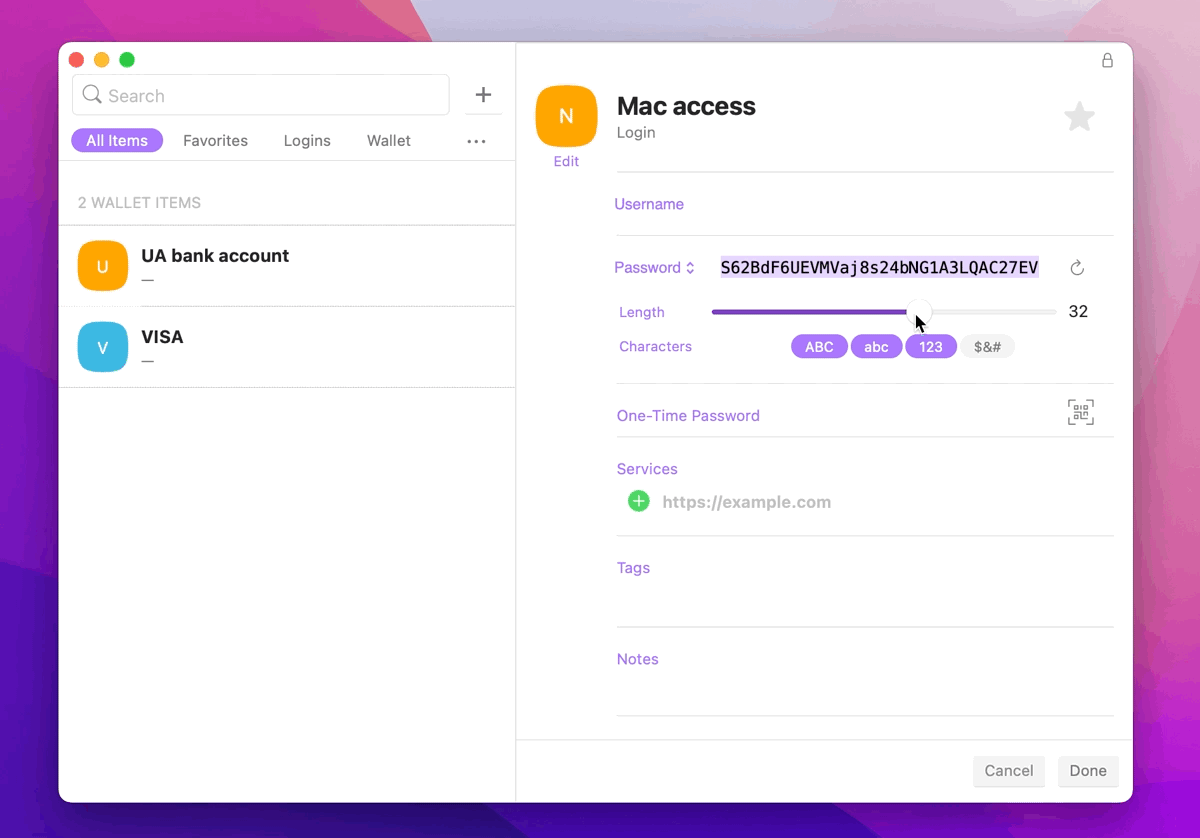
Task: Switch to the Favorites tab
Action: click(x=215, y=140)
